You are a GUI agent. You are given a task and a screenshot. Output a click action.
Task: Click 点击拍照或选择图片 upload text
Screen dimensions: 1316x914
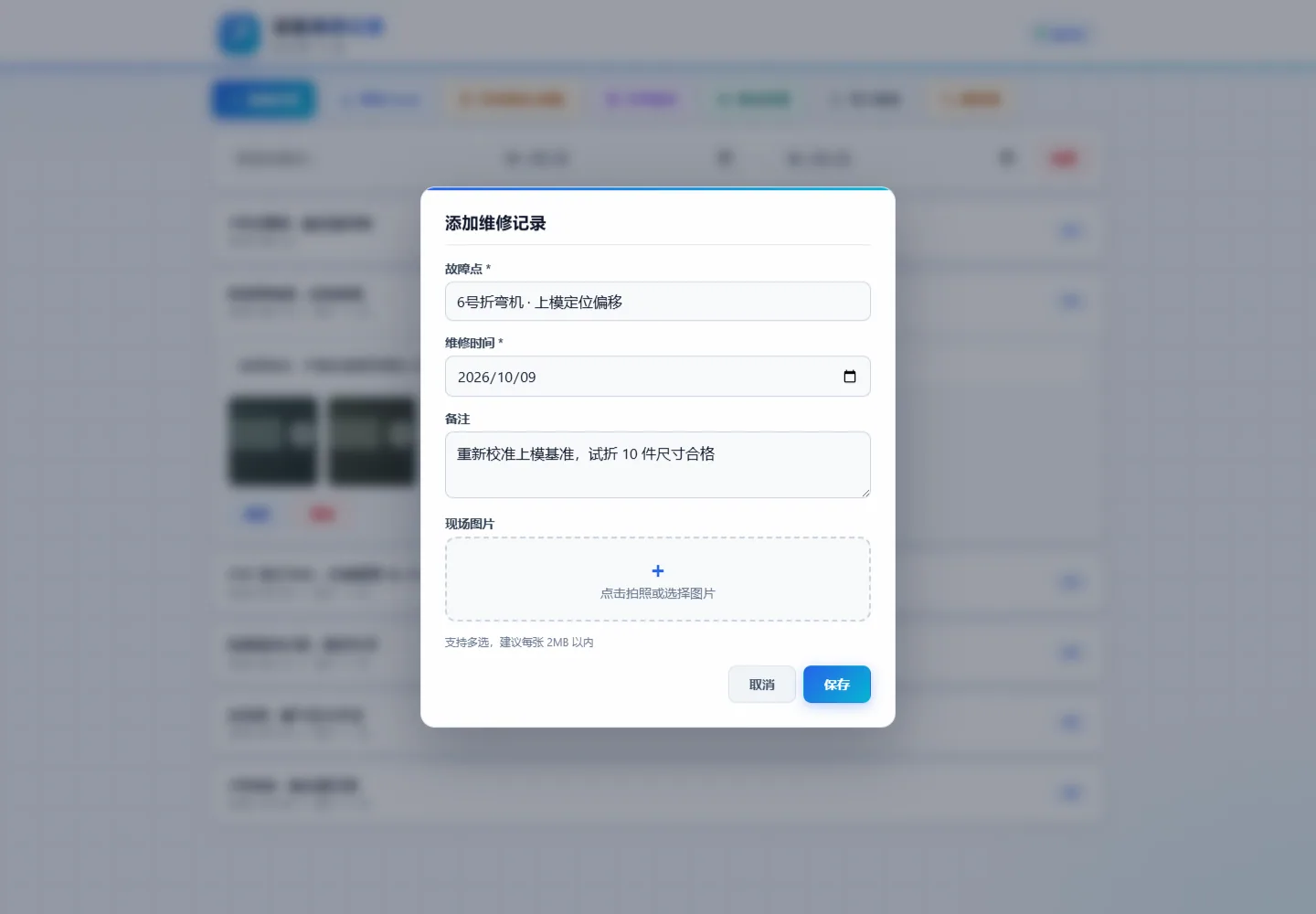tap(657, 593)
